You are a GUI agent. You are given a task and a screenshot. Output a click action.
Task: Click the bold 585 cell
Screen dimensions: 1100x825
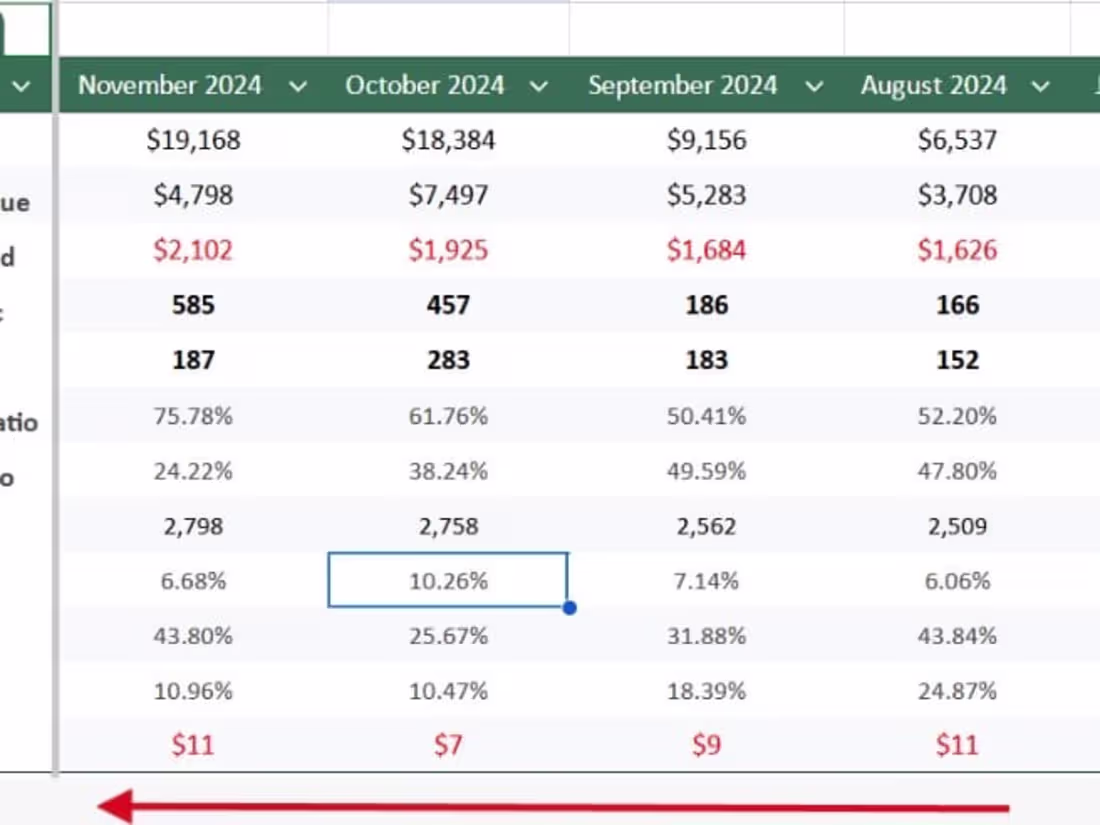tap(193, 305)
